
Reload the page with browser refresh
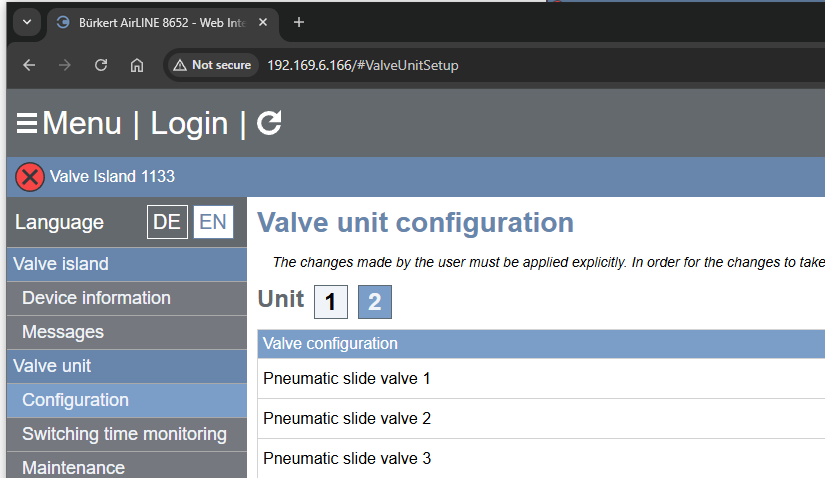tap(101, 65)
